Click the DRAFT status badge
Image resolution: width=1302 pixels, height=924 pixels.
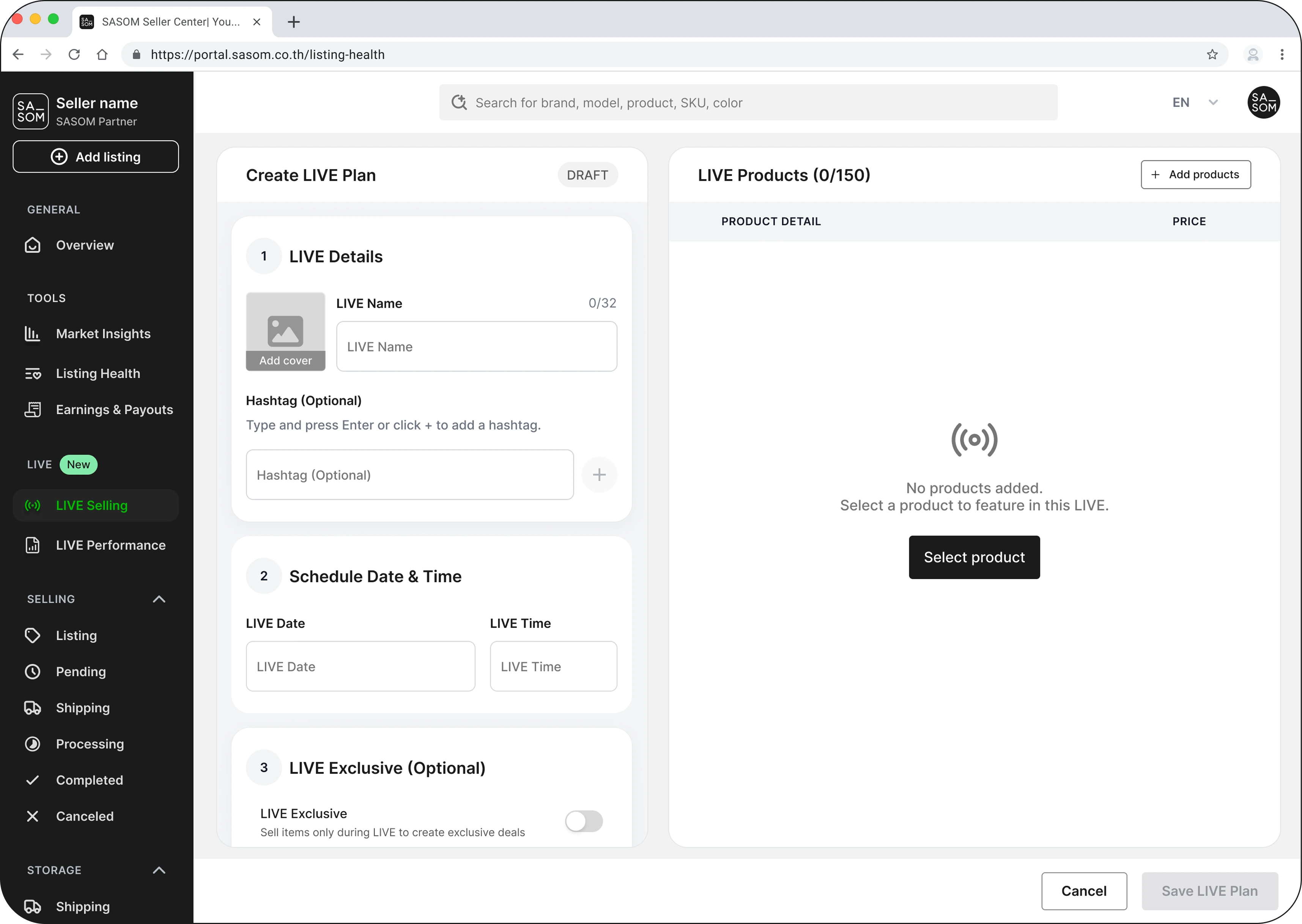[588, 175]
